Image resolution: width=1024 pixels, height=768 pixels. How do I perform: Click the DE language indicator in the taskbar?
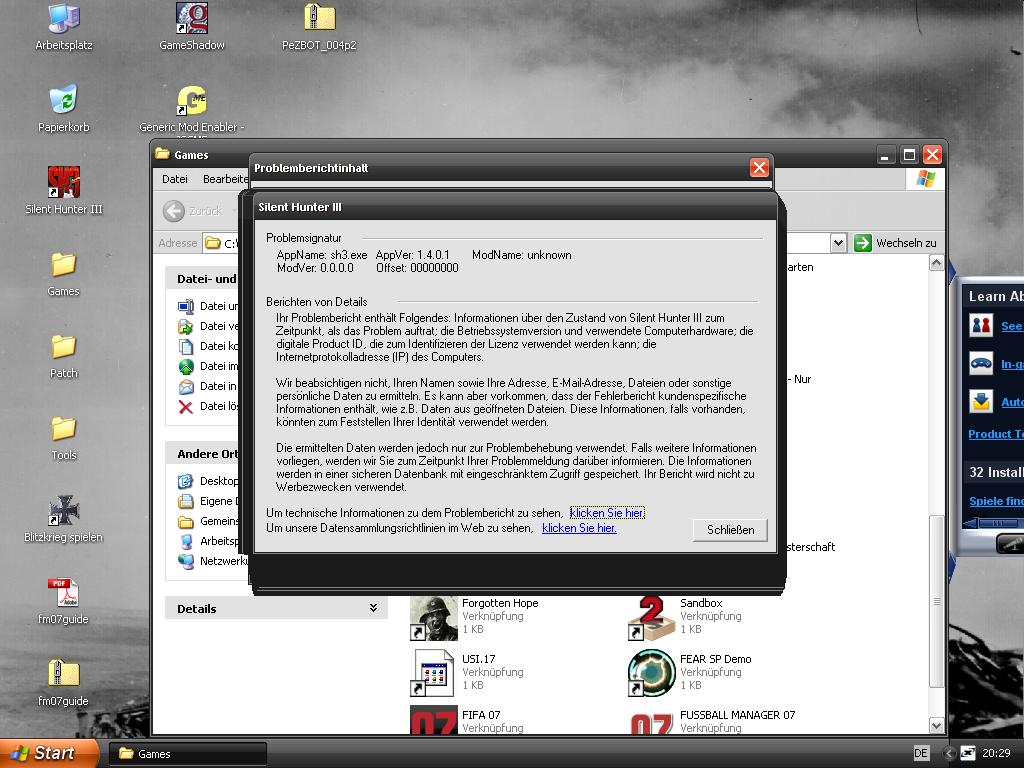click(921, 753)
